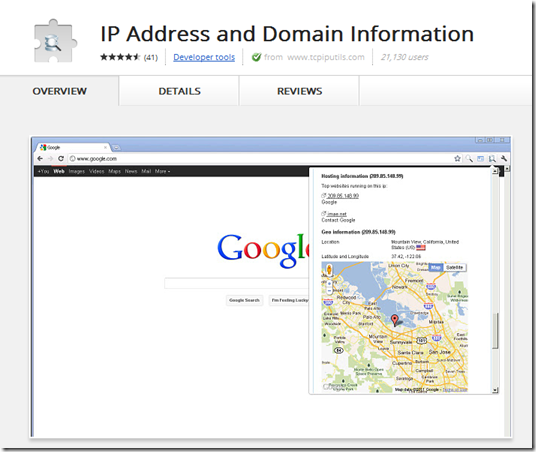Select the OVERVIEW tab
This screenshot has height=452, width=536.
(x=59, y=91)
